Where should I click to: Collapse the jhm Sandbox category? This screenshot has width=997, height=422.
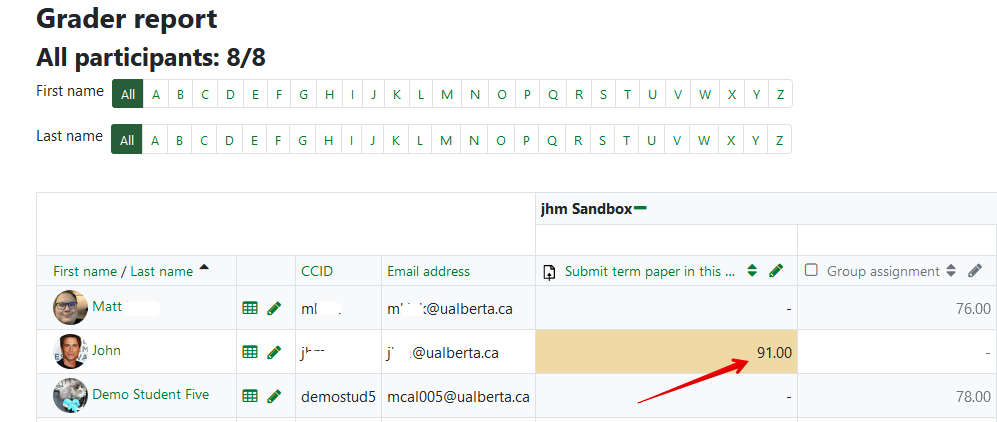640,208
